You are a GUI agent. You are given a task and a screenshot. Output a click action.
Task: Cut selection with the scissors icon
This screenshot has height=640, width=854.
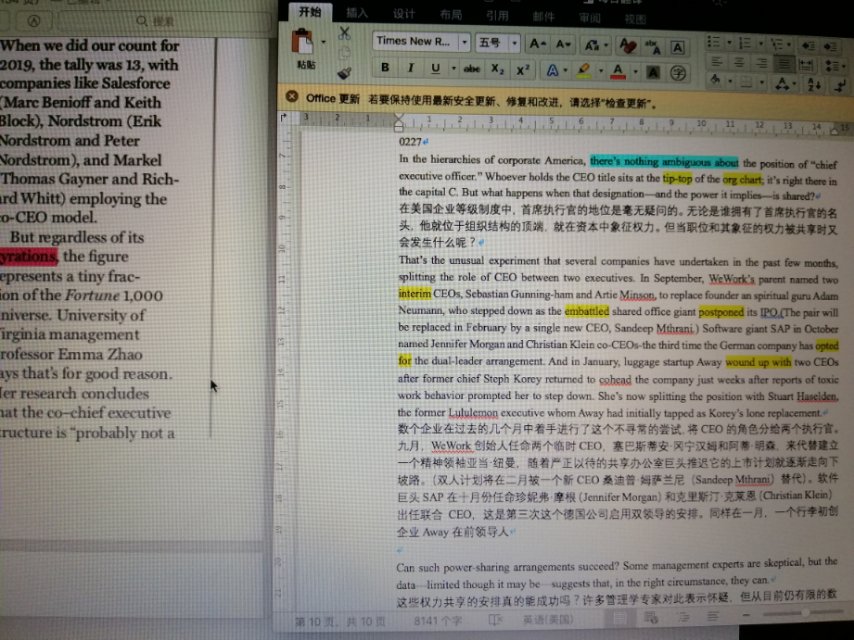(x=344, y=33)
